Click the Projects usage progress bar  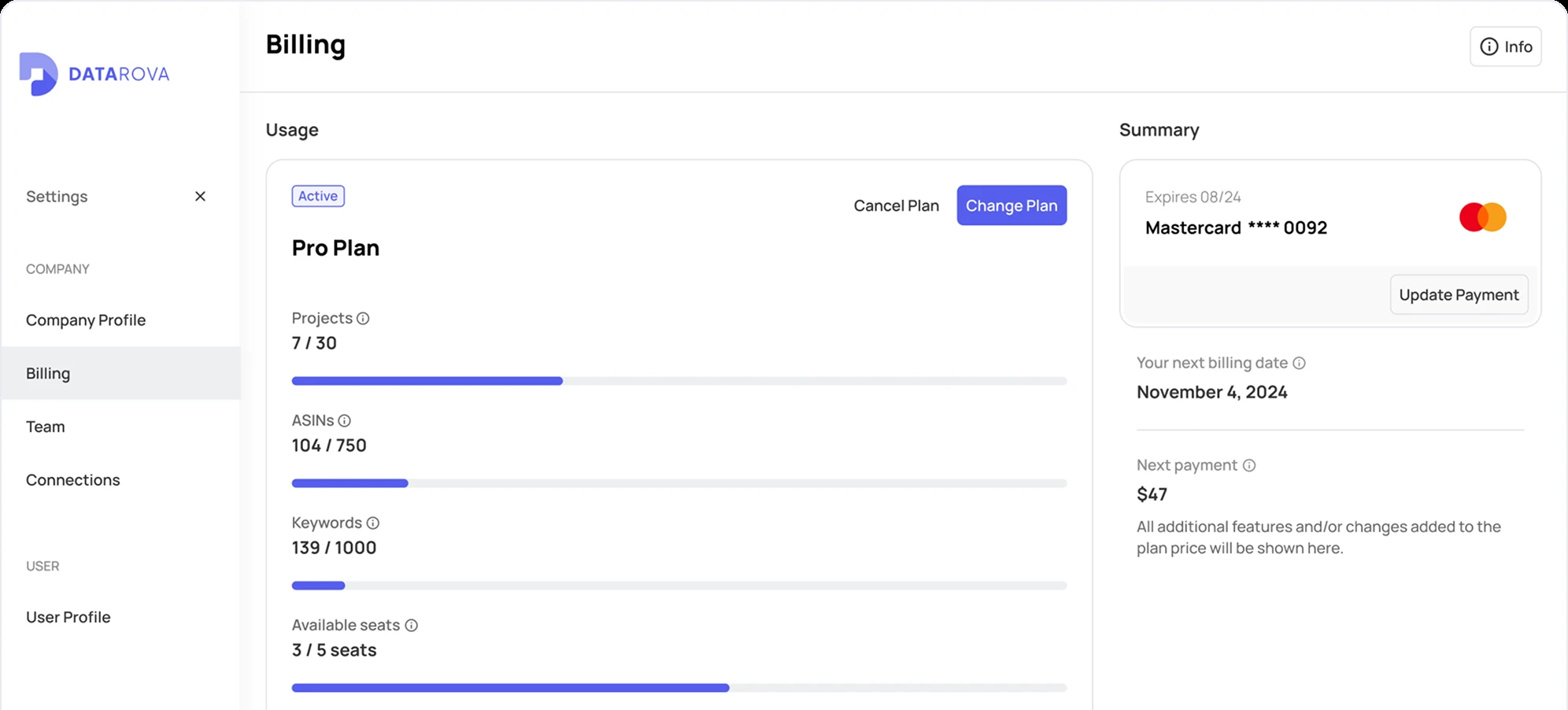click(679, 380)
